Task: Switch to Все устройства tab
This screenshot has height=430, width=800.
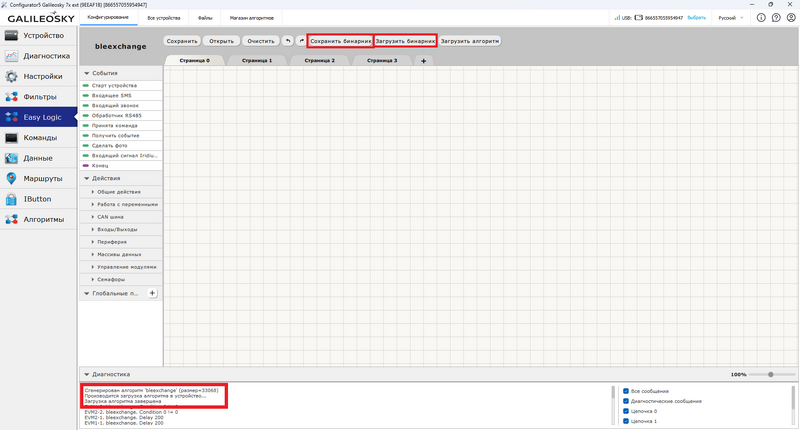Action: (164, 18)
